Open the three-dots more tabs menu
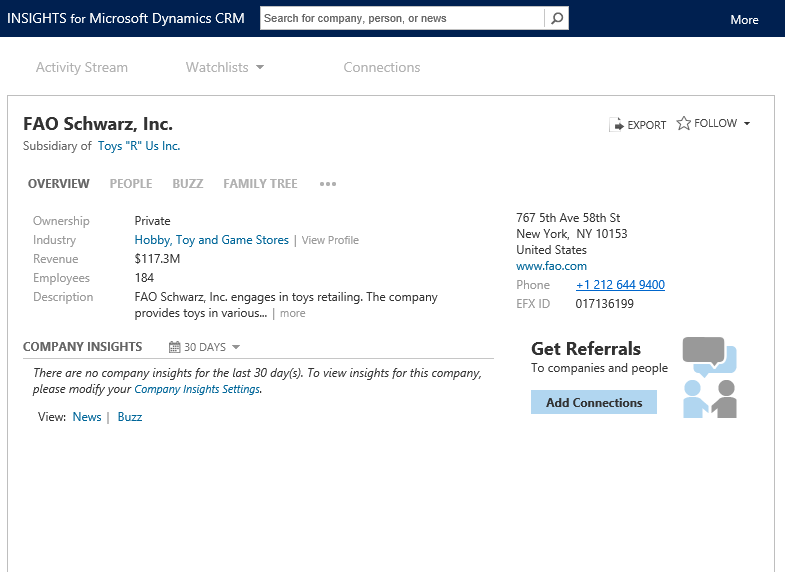Viewport: 785px width, 572px height. click(x=328, y=184)
